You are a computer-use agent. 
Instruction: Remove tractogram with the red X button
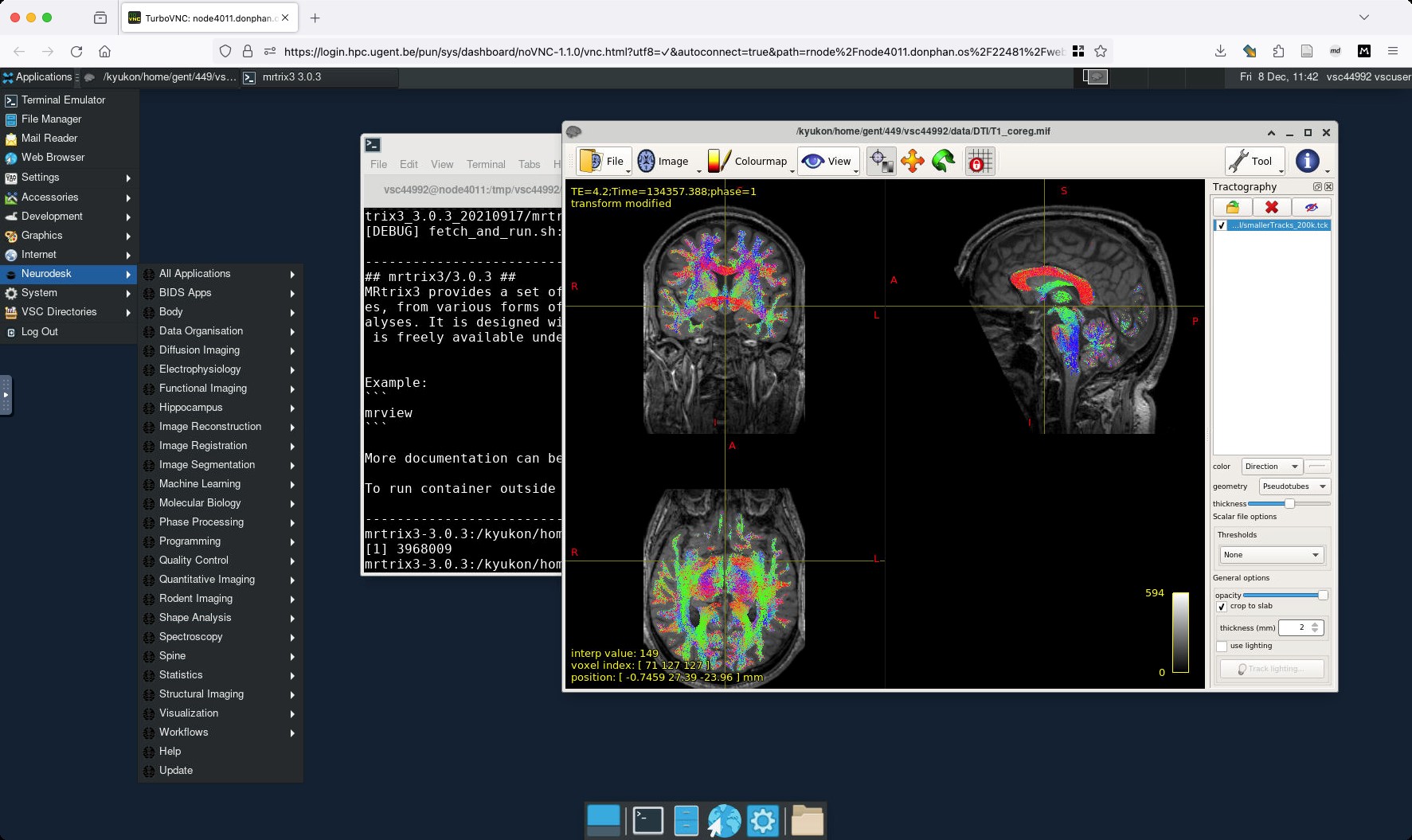(x=1272, y=207)
